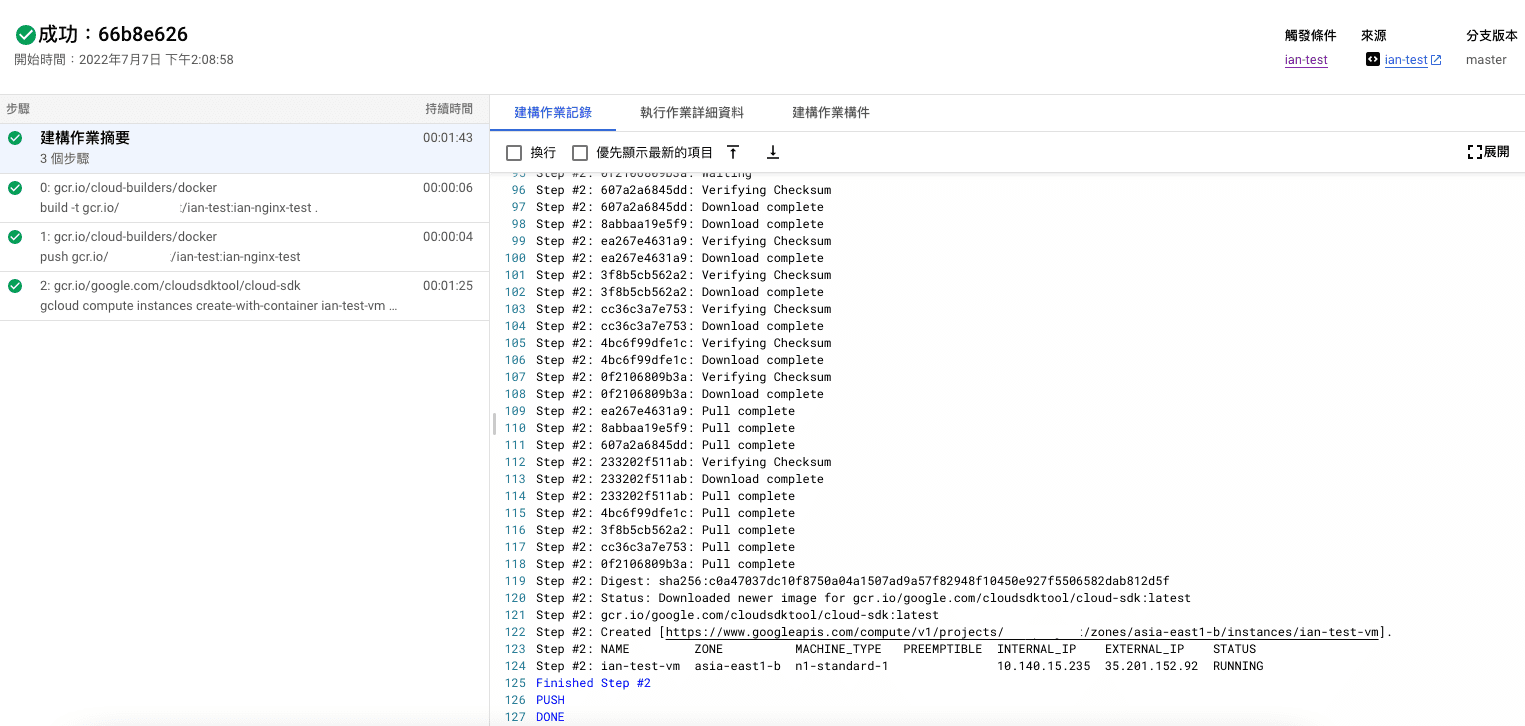Follow the ian-test source link under 來源
1525x726 pixels.
pos(1405,59)
